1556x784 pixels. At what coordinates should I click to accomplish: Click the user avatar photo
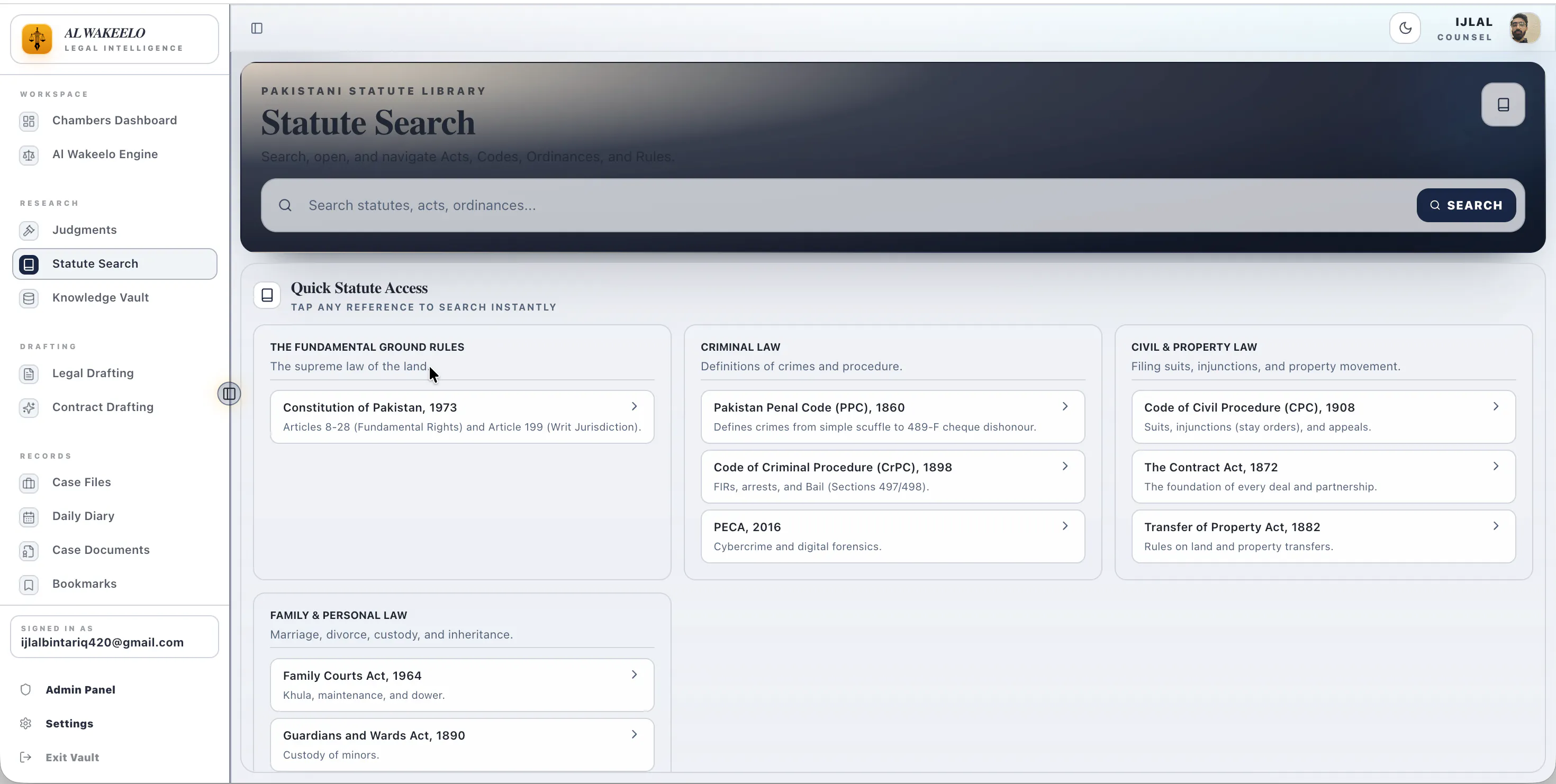(1525, 29)
